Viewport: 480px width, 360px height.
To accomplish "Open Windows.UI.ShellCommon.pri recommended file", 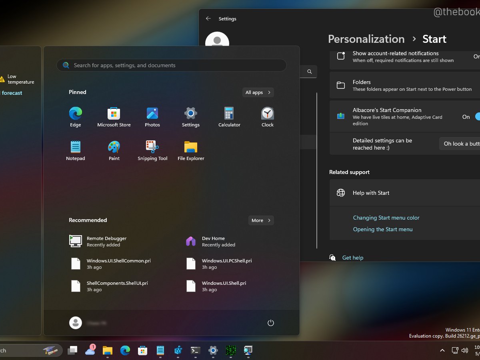I will pyautogui.click(x=110, y=264).
